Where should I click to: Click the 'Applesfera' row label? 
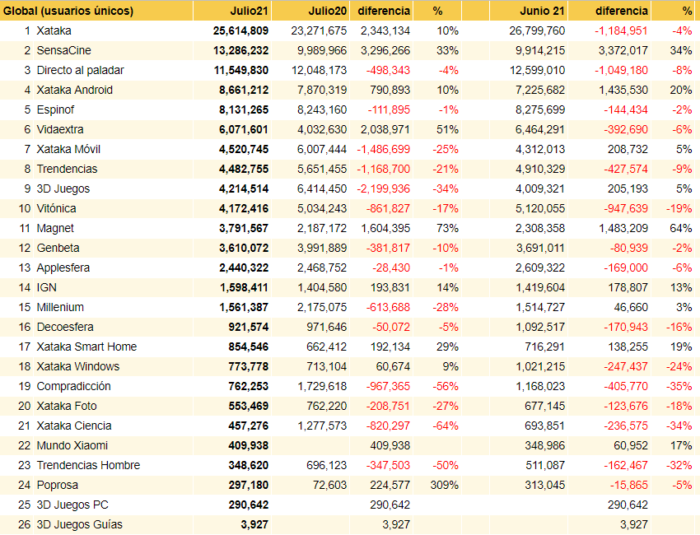(x=63, y=268)
